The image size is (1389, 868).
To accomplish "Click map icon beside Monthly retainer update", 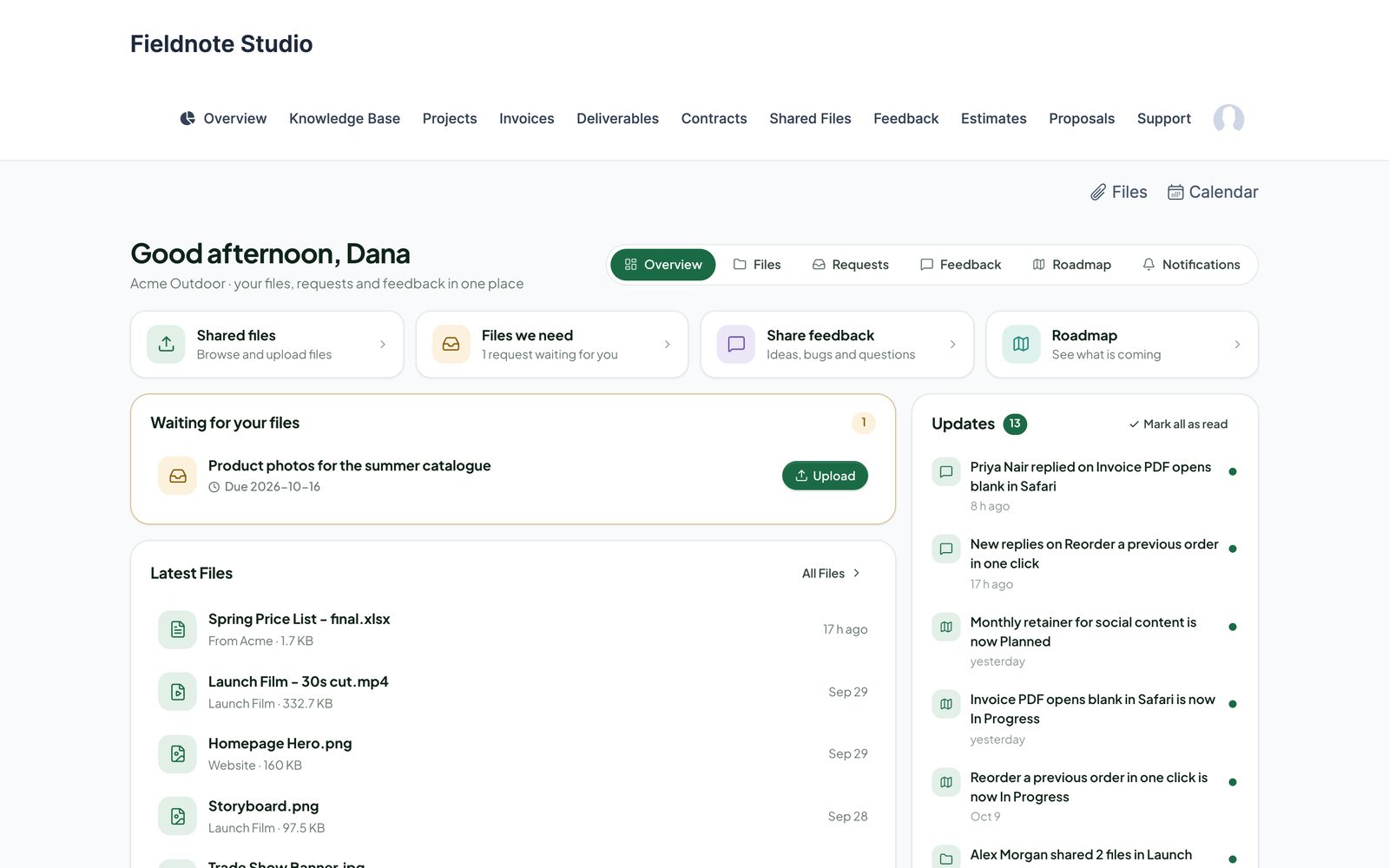I will pos(946,627).
